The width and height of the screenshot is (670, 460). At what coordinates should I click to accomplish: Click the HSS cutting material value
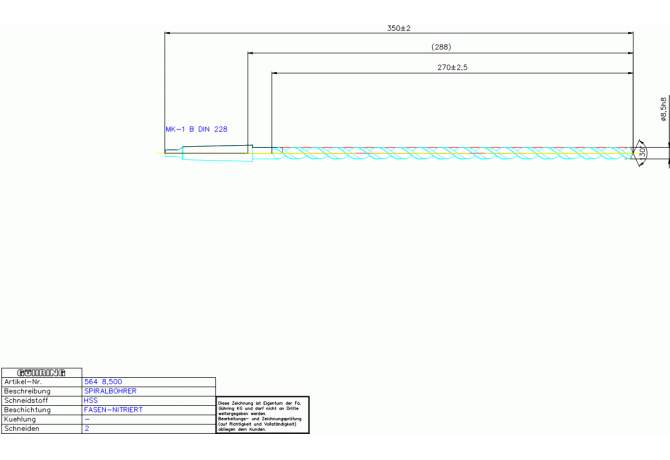(91, 400)
